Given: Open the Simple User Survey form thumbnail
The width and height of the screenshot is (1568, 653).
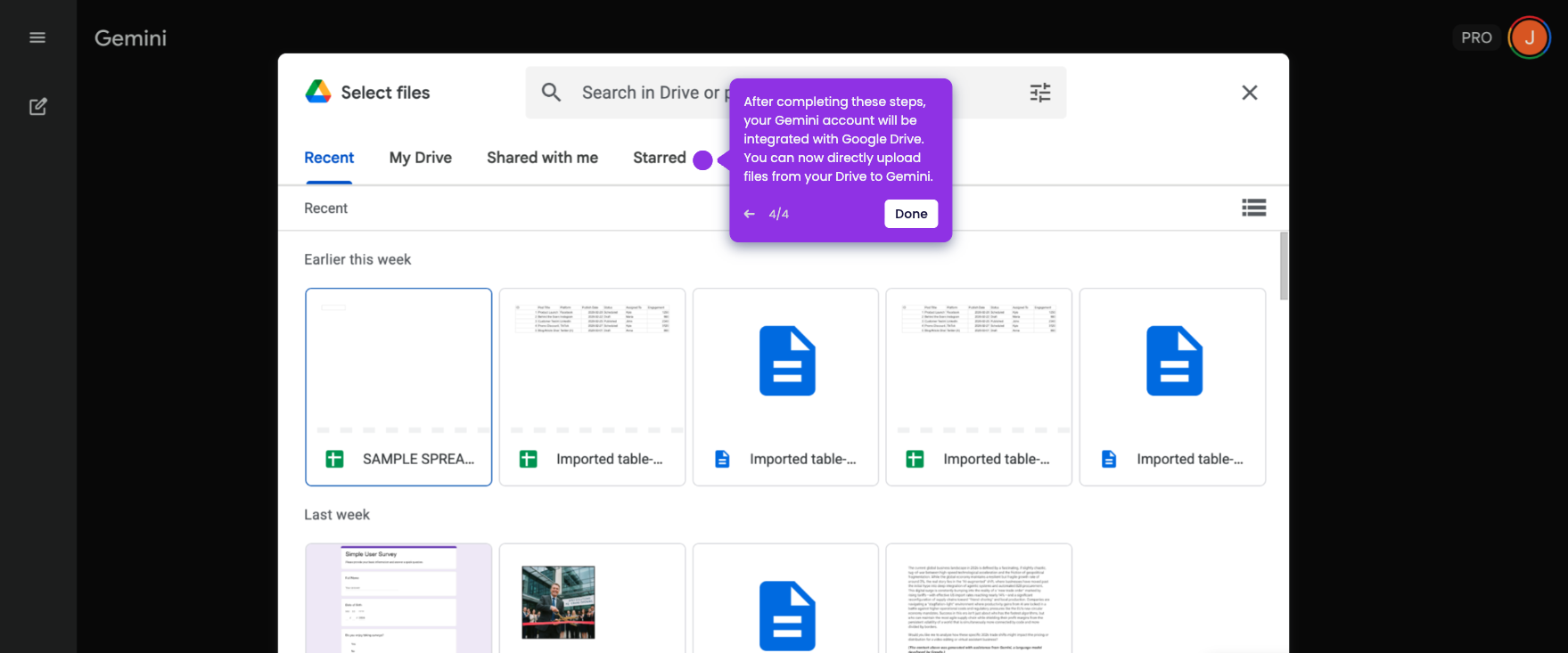Looking at the screenshot, I should point(398,598).
